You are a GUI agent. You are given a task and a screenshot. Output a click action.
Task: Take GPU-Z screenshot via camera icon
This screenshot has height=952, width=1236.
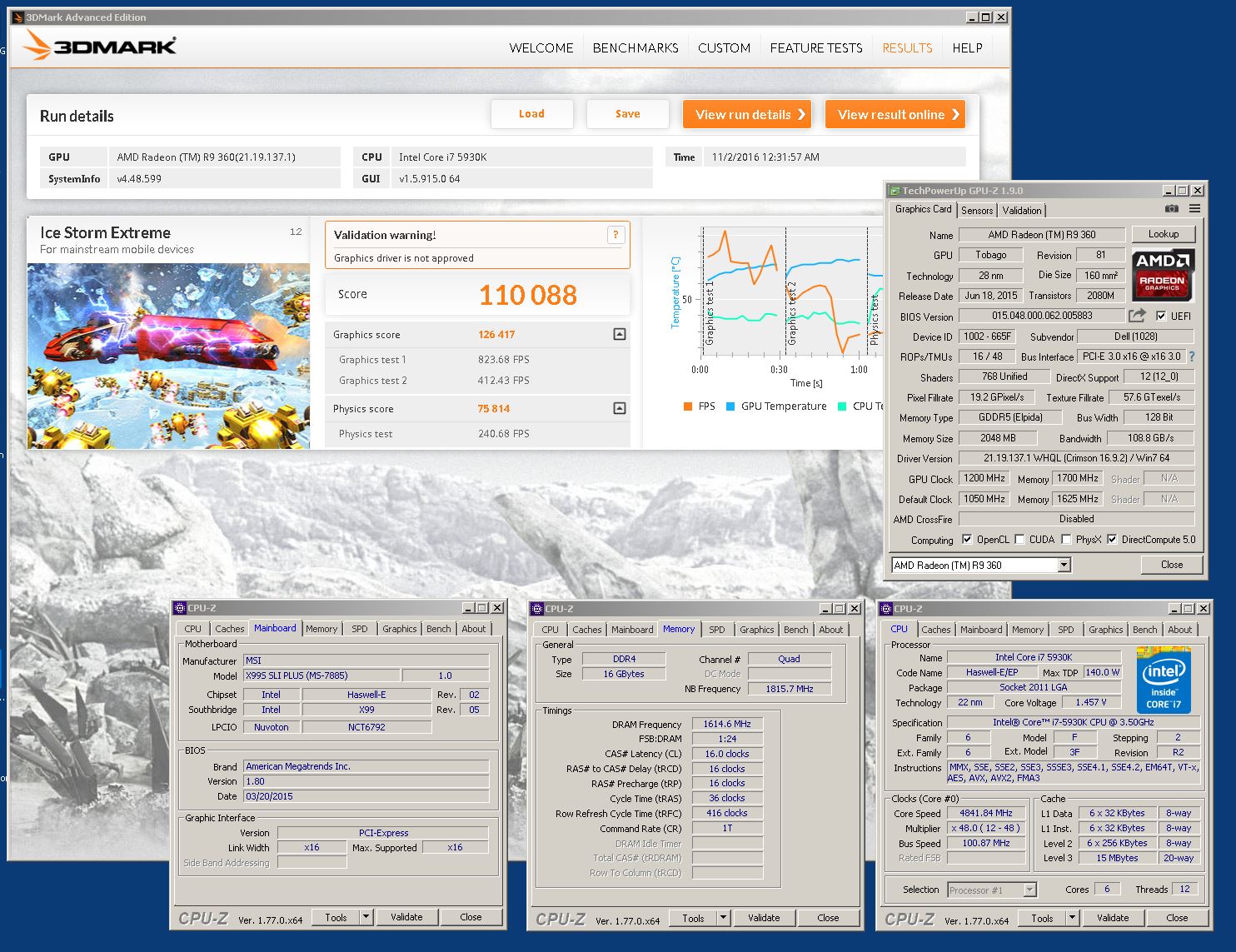coord(1171,209)
